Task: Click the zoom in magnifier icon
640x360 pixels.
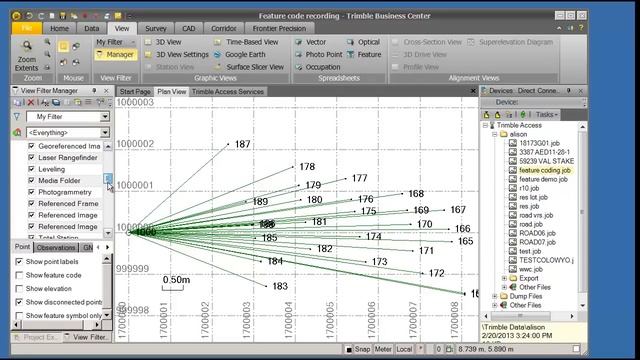Action: coord(47,42)
